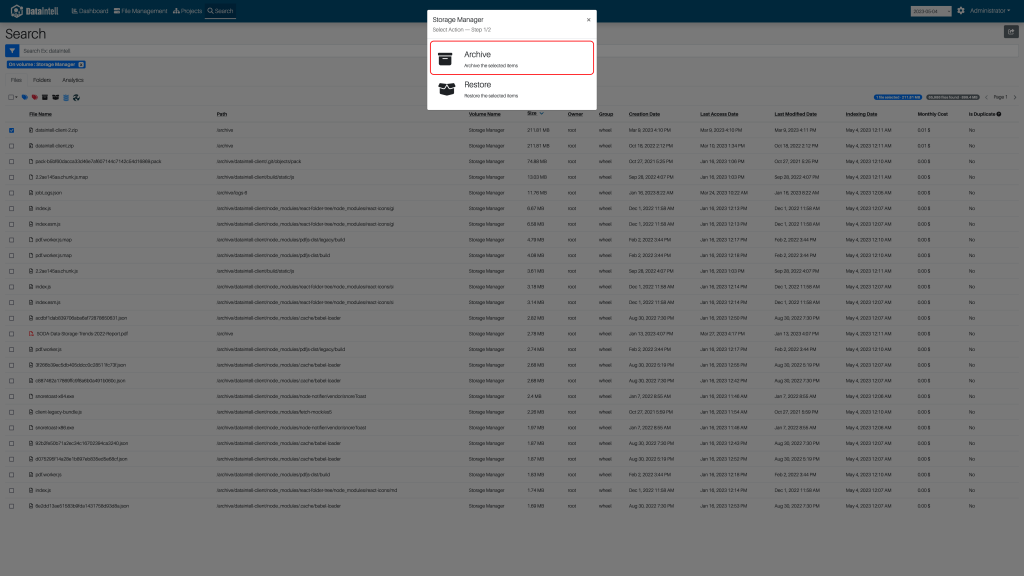Uncheck the selected dataintell-client-2.zip checkbox
1024x576 pixels.
pyautogui.click(x=11, y=130)
